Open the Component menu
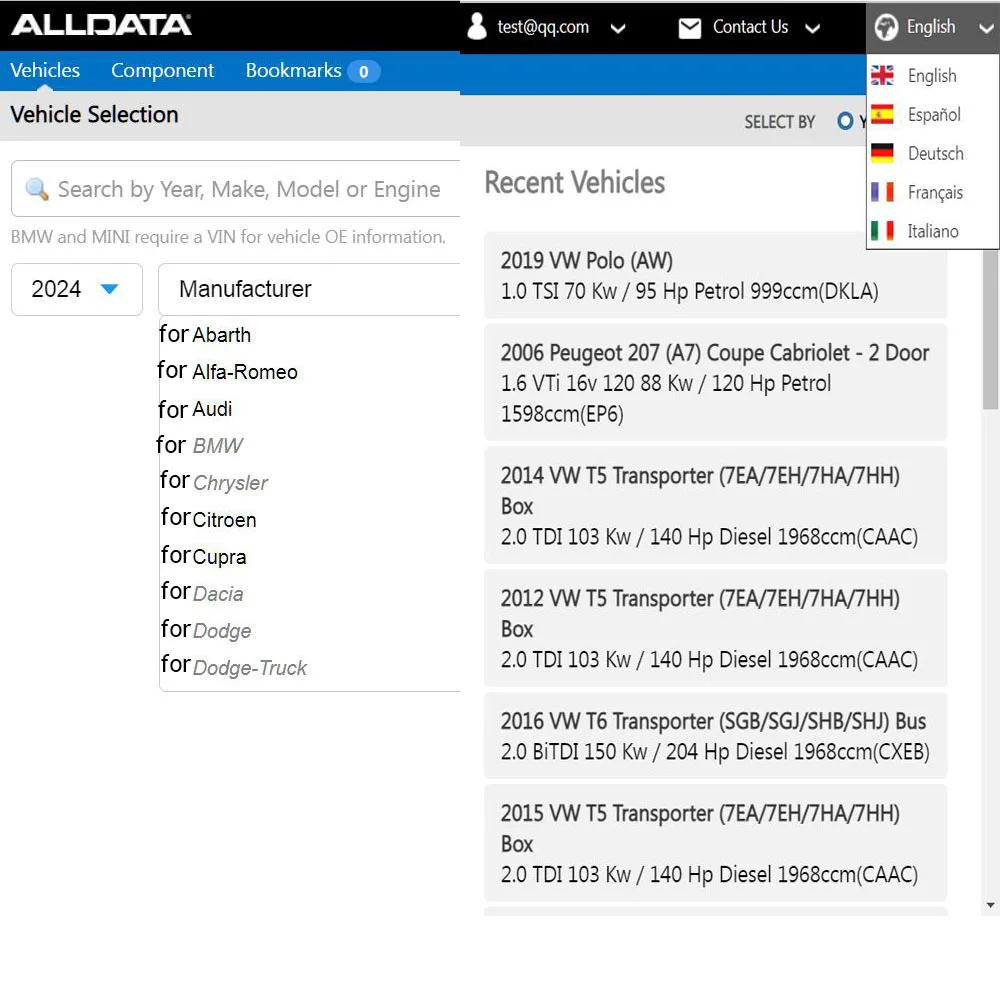The width and height of the screenshot is (1000, 1000). [x=162, y=70]
